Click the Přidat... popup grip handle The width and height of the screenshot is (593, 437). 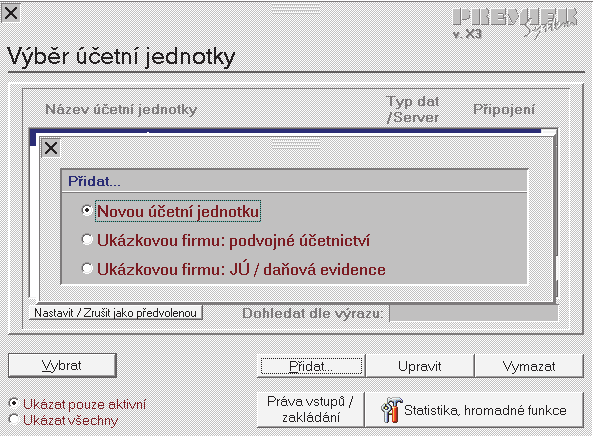(296, 144)
